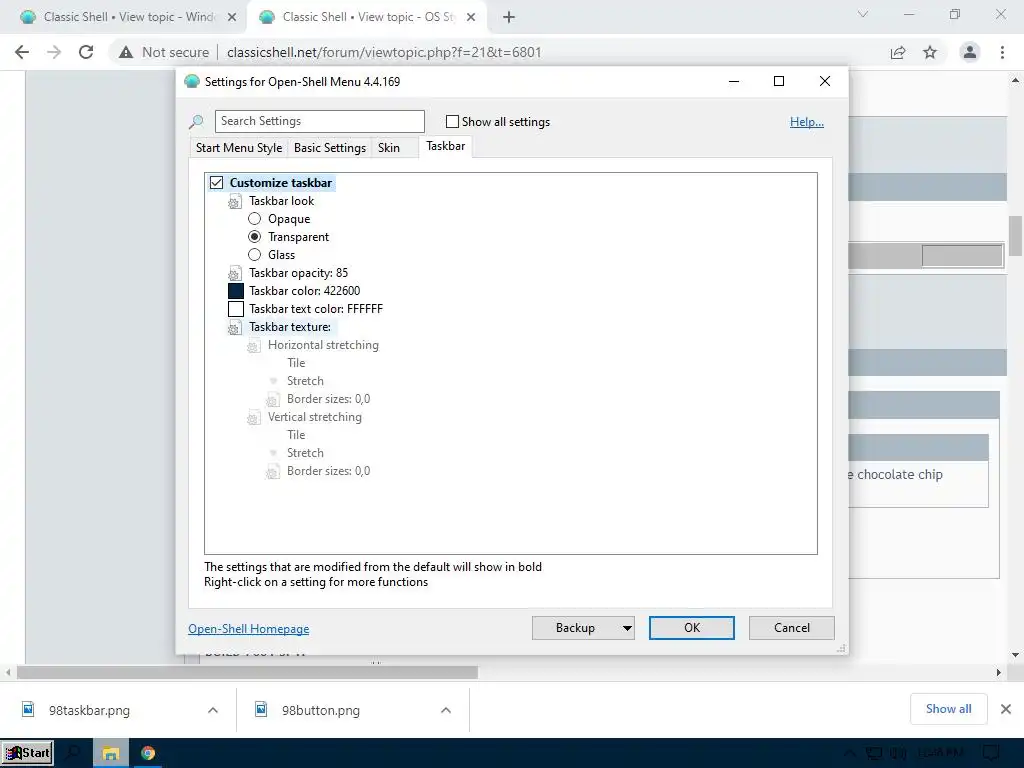Select the Taskbar texture setting
The height and width of the screenshot is (768, 1024).
290,327
